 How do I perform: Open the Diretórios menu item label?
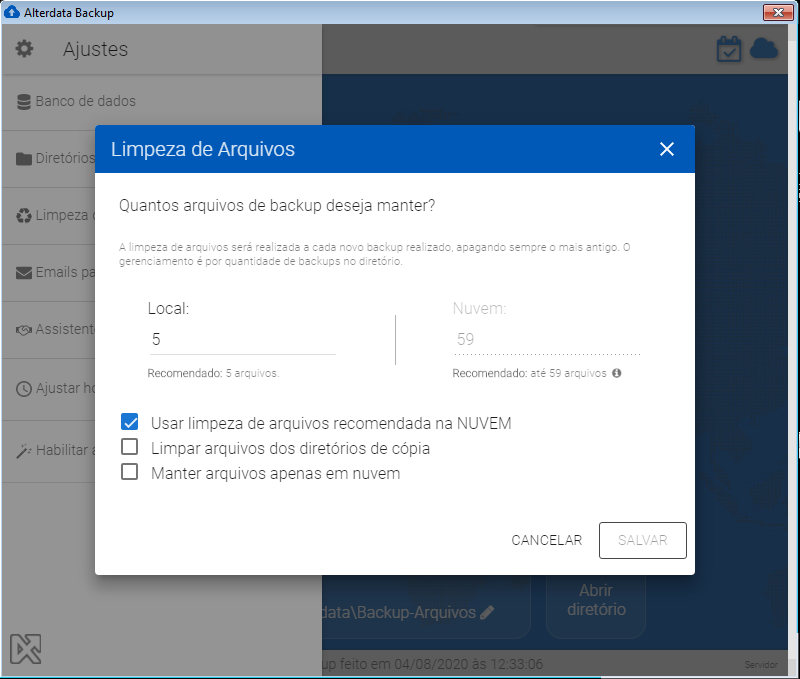65,158
